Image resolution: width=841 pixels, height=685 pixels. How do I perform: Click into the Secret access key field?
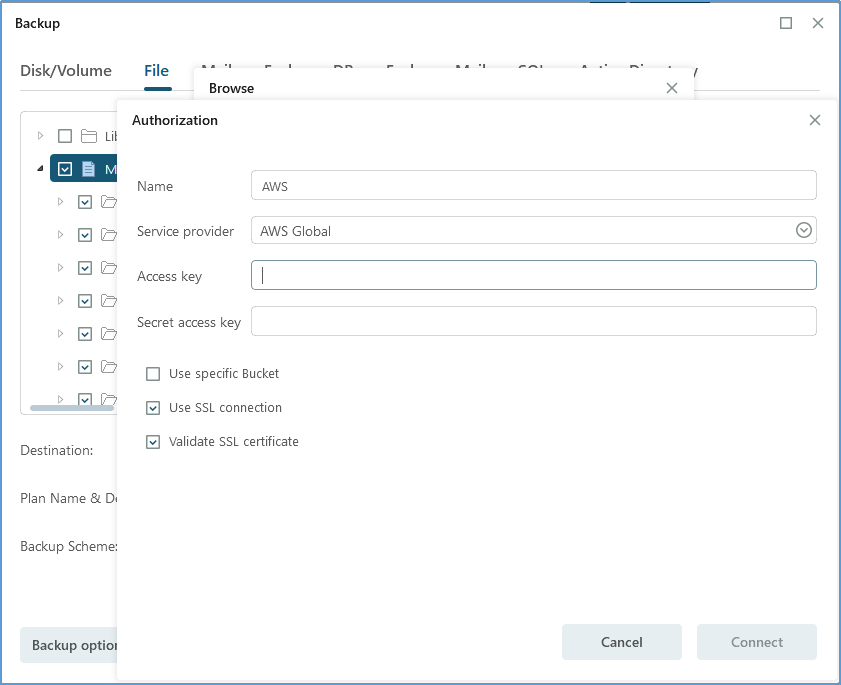(x=533, y=321)
